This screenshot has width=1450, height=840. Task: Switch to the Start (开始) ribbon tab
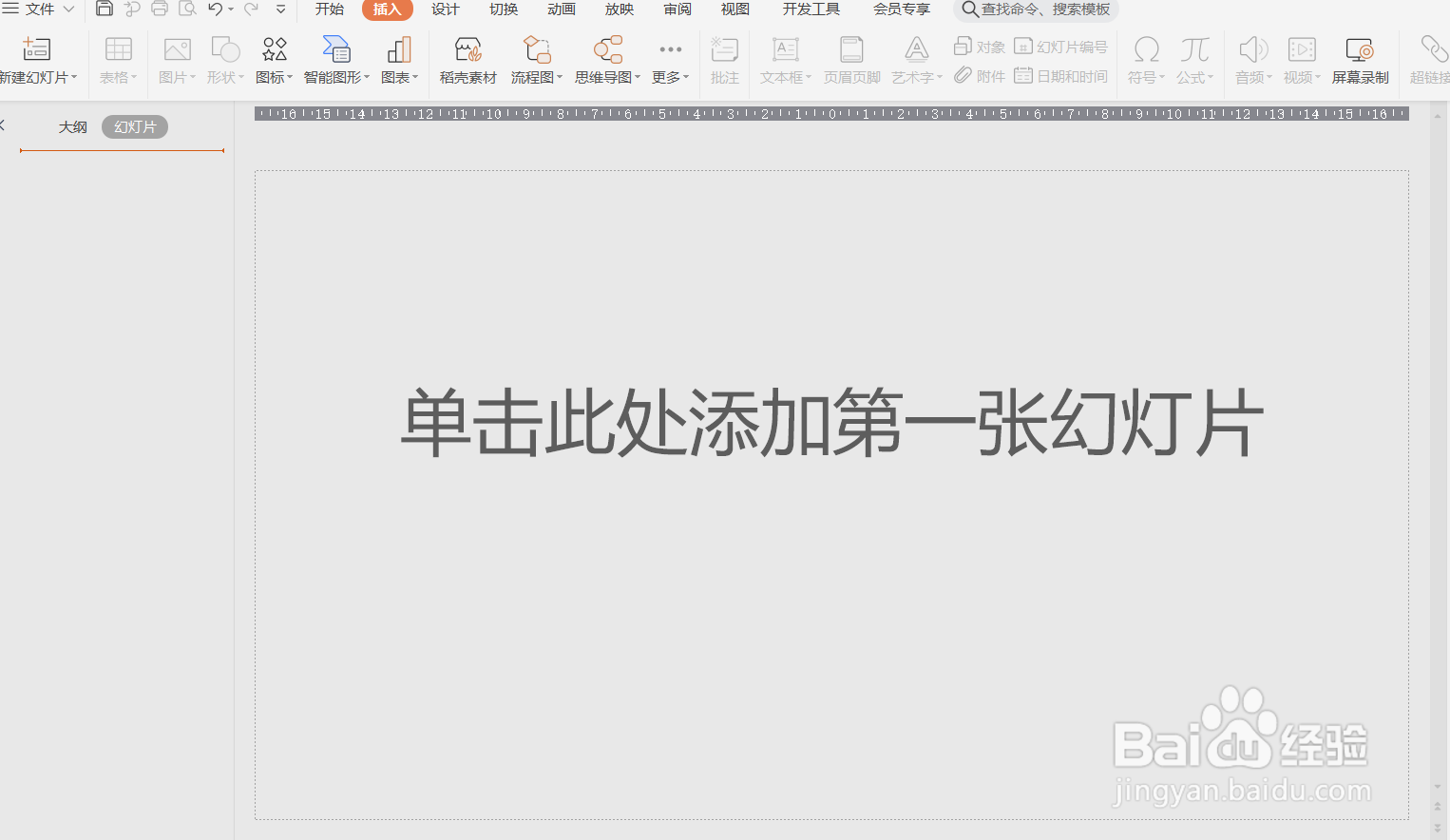pos(330,10)
